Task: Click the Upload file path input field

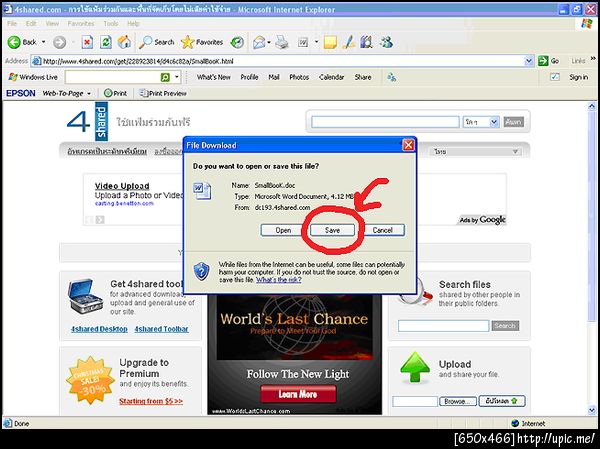Action: [415, 401]
